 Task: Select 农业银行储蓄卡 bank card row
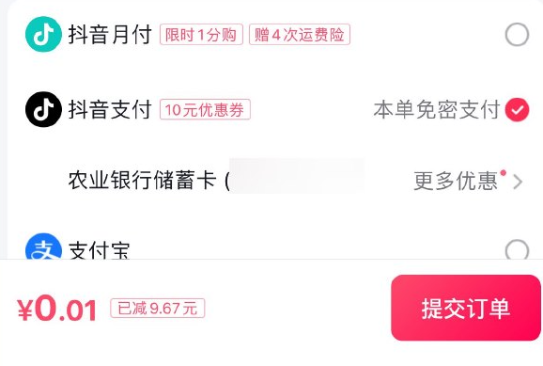pyautogui.click(x=272, y=180)
